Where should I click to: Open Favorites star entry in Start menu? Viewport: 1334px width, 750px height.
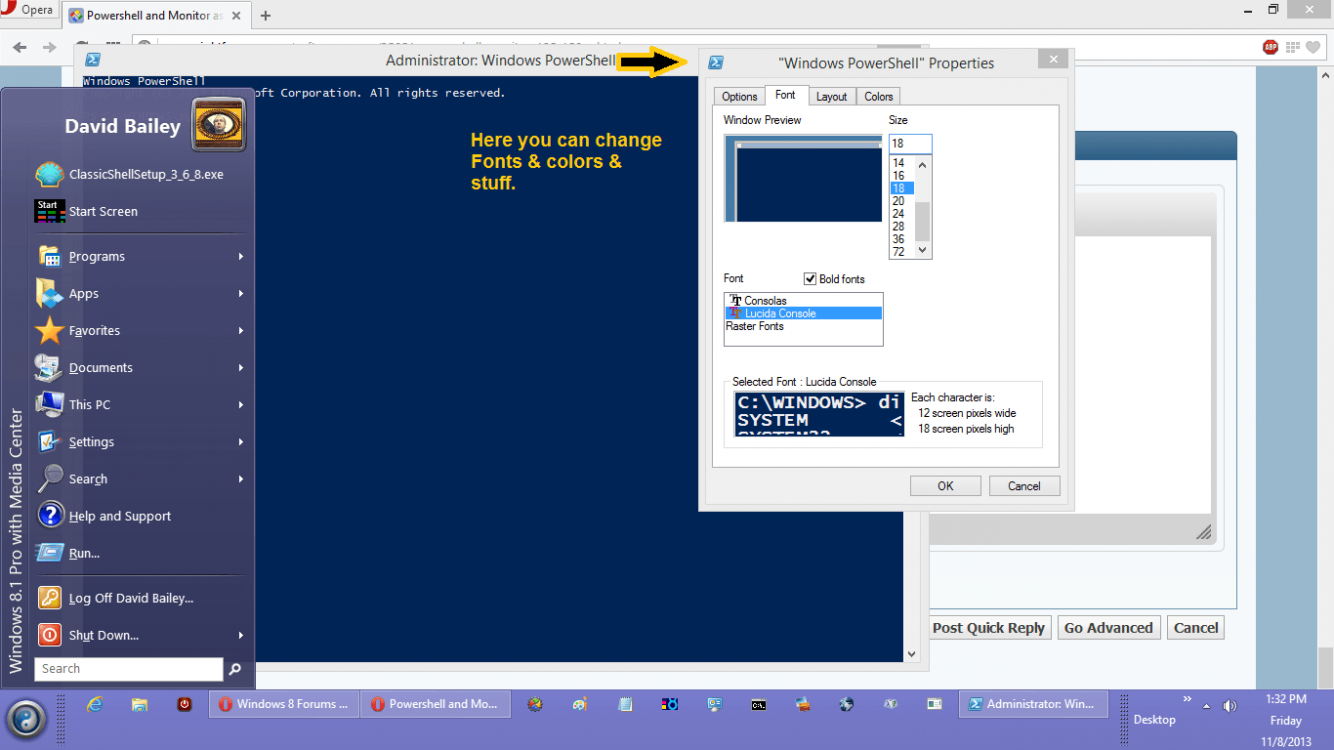click(140, 330)
